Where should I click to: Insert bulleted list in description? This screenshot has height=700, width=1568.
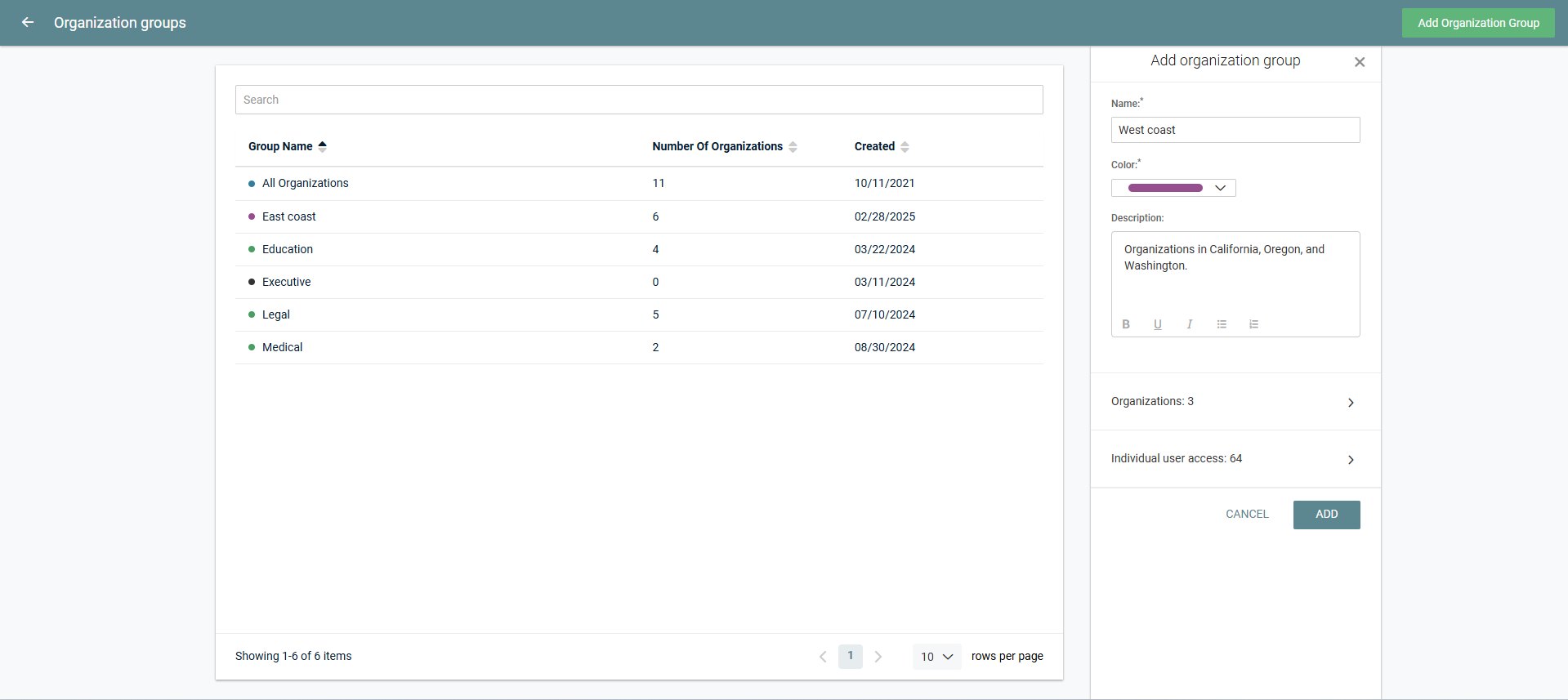point(1222,324)
